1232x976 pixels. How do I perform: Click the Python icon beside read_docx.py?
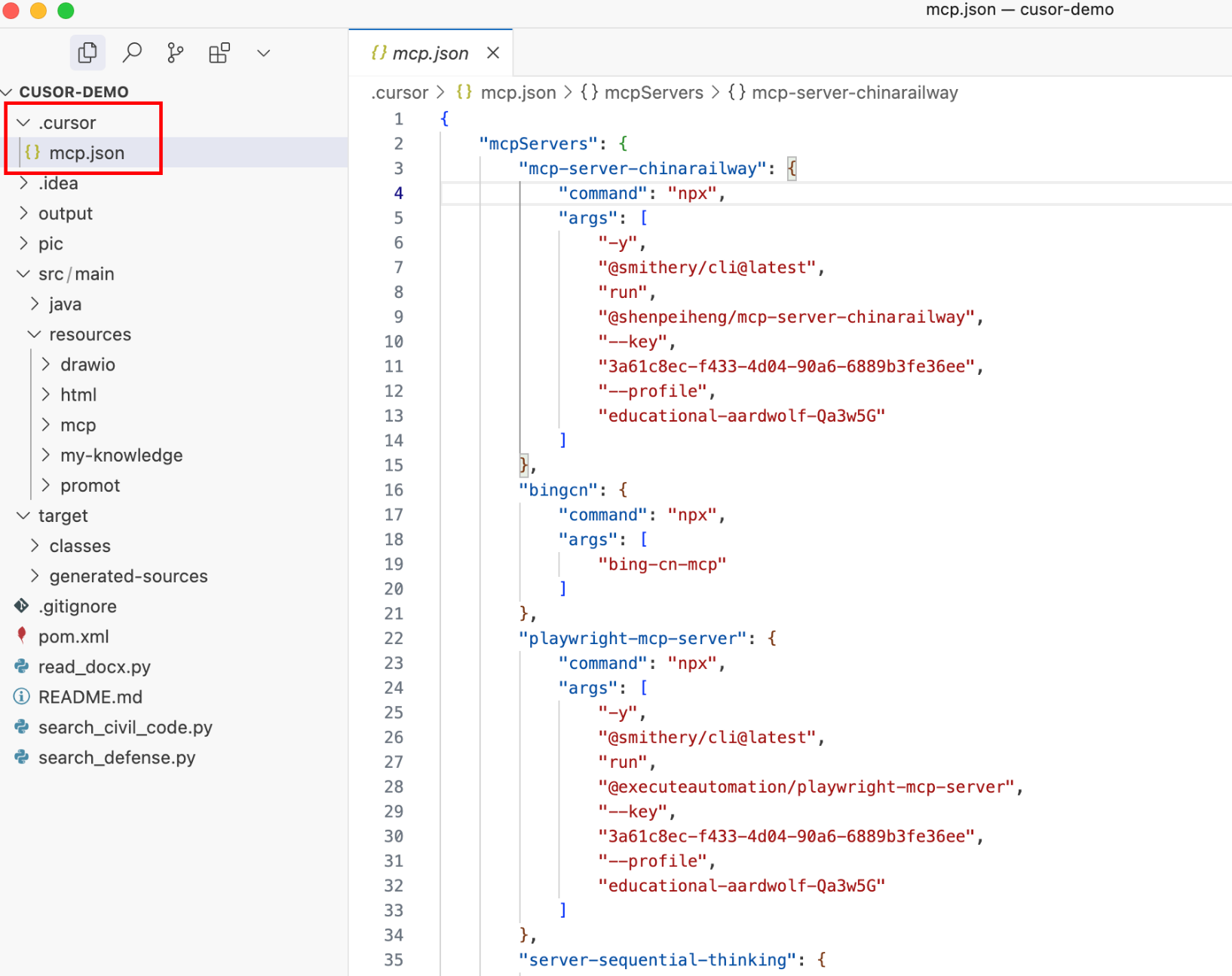pos(22,667)
